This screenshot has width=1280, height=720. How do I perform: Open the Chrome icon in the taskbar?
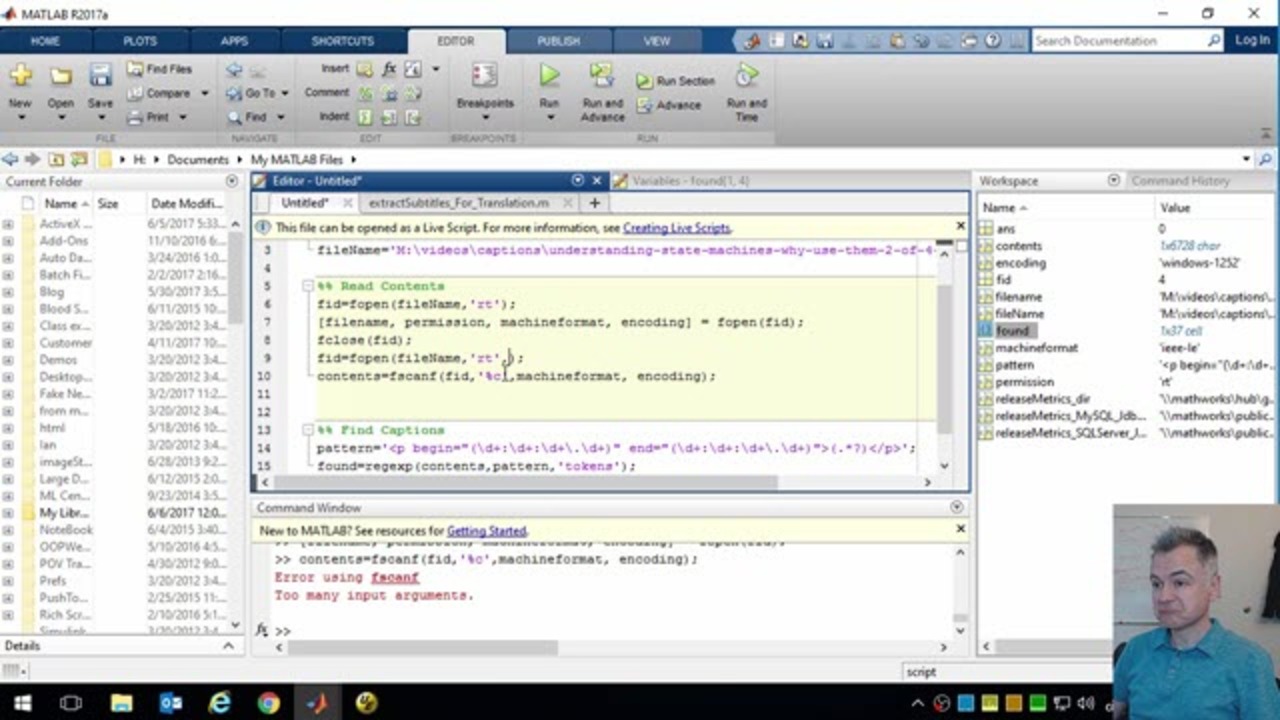(x=268, y=703)
